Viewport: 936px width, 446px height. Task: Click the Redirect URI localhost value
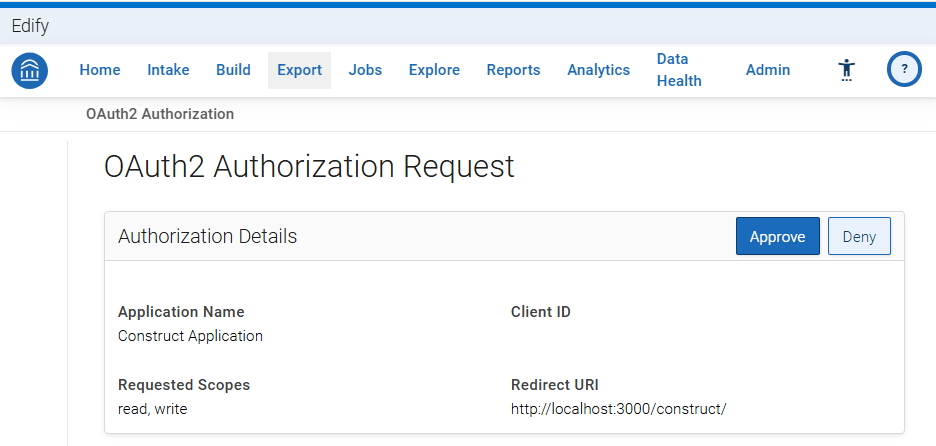[618, 409]
